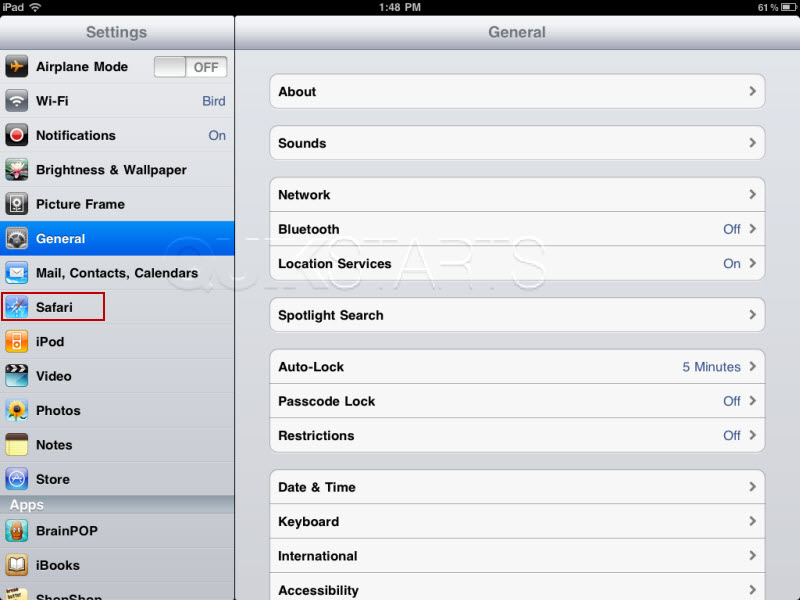Open Passcode Lock chevron arrow
This screenshot has height=600, width=800.
(x=752, y=401)
